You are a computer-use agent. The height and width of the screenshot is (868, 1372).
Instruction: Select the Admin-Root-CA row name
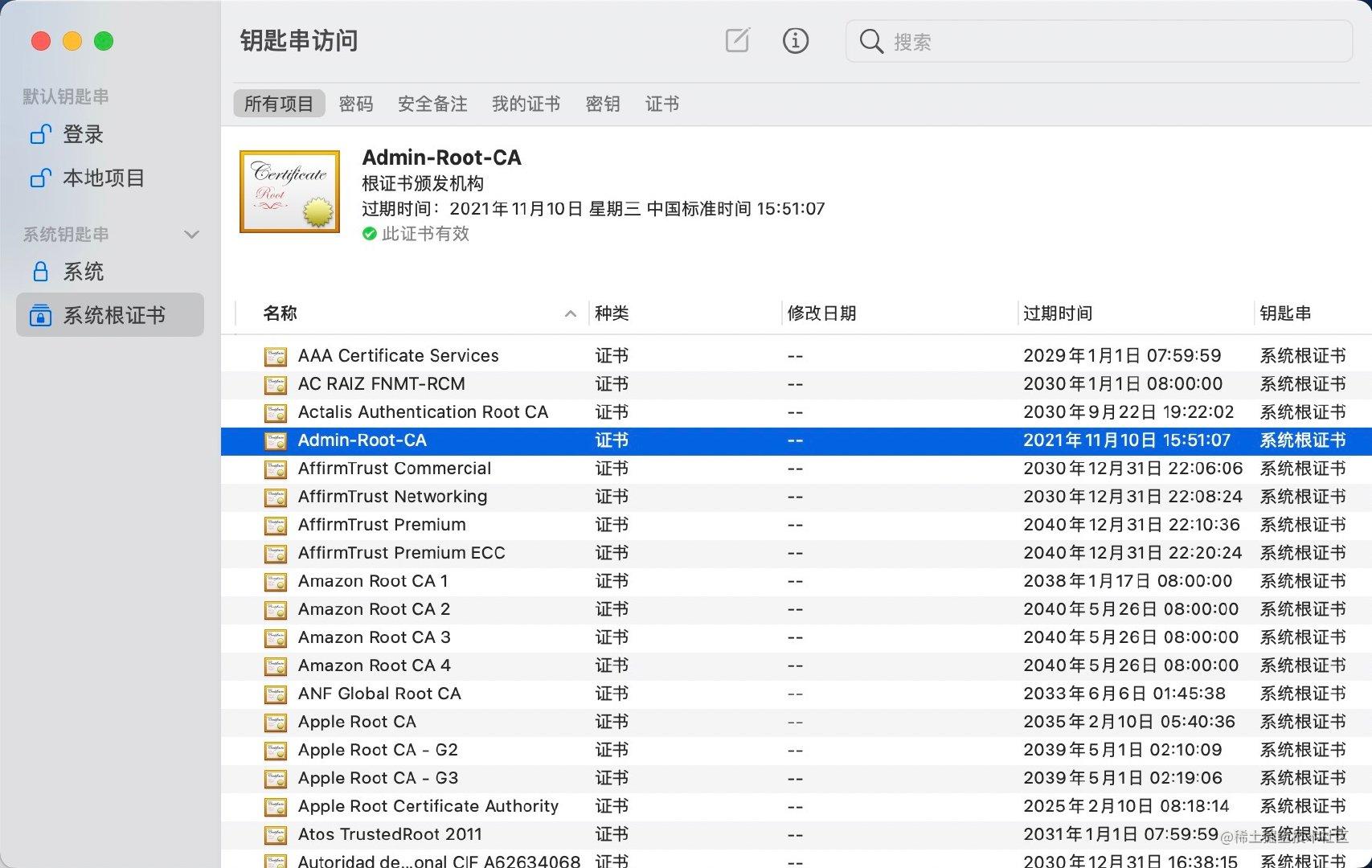(x=362, y=440)
